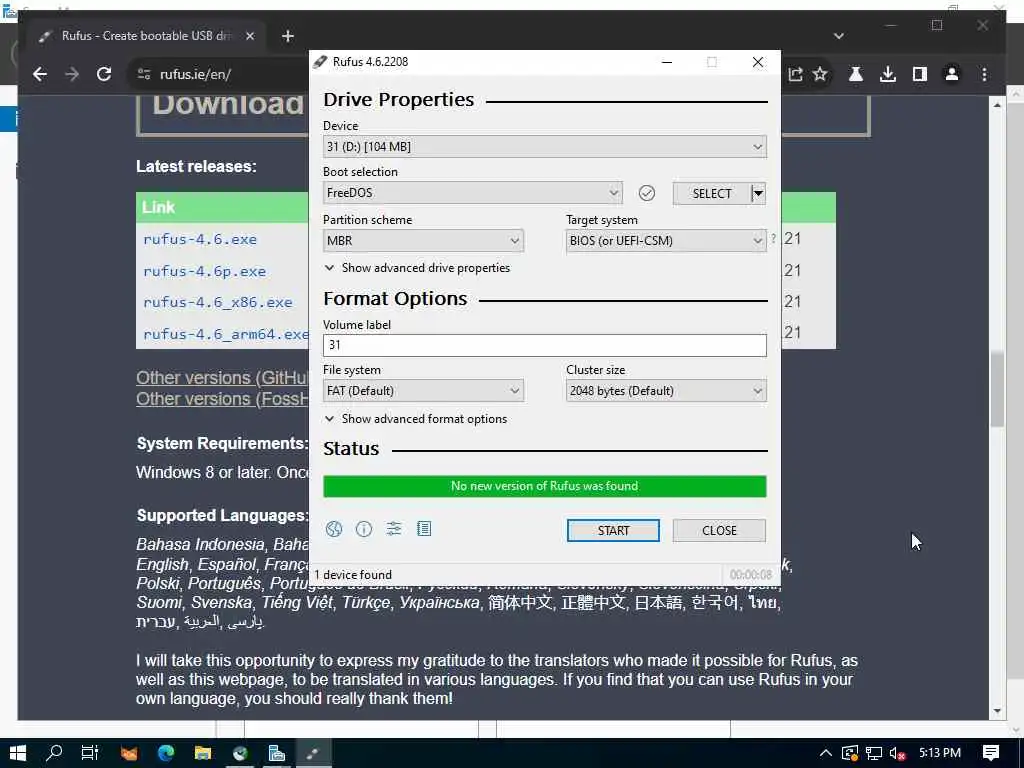Bookmark this page with the star icon
Viewport: 1024px width, 768px height.
click(x=820, y=74)
